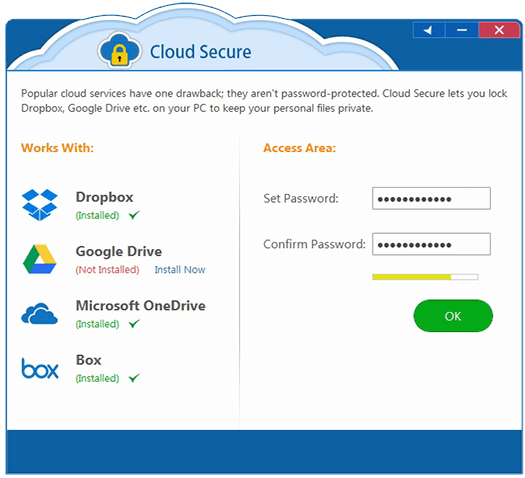This screenshot has height=478, width=525.
Task: Focus the Confirm Password field
Action: 431,244
